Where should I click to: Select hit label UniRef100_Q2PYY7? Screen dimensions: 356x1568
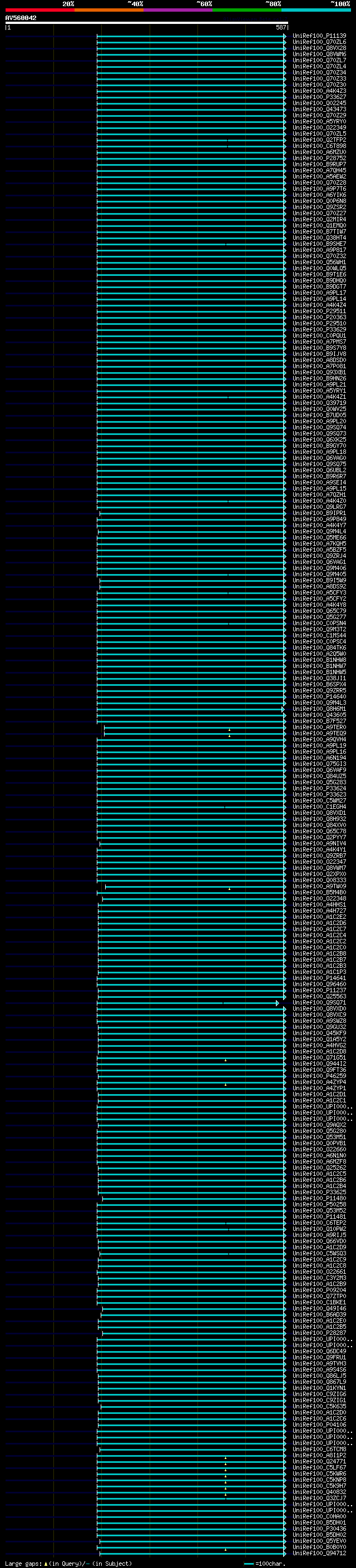319,837
